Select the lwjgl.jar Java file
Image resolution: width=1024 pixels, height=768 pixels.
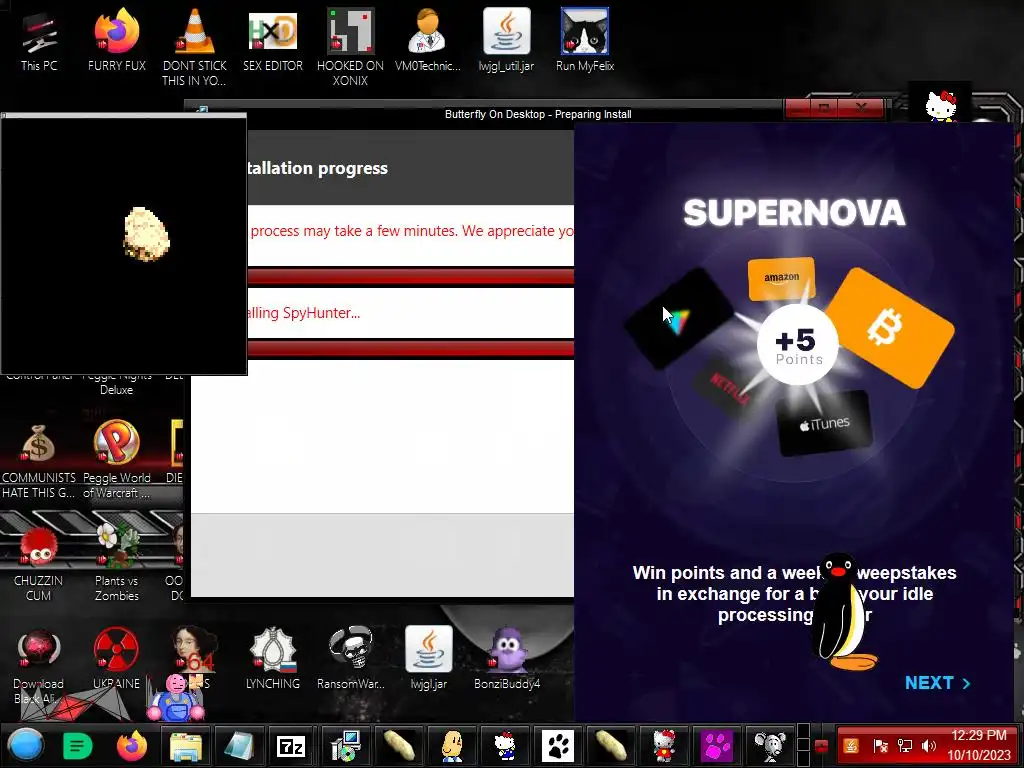pyautogui.click(x=428, y=658)
